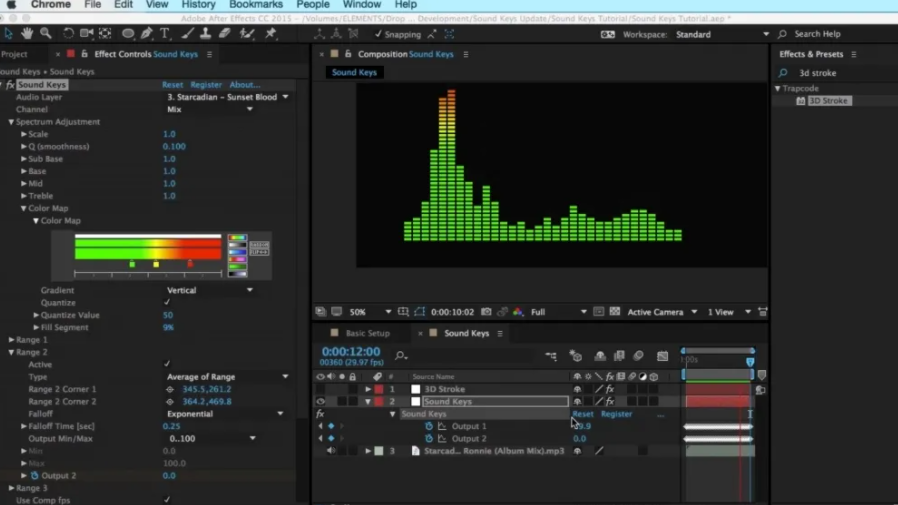The width and height of the screenshot is (898, 505).
Task: Select the Eraser tool
Action: pos(224,34)
